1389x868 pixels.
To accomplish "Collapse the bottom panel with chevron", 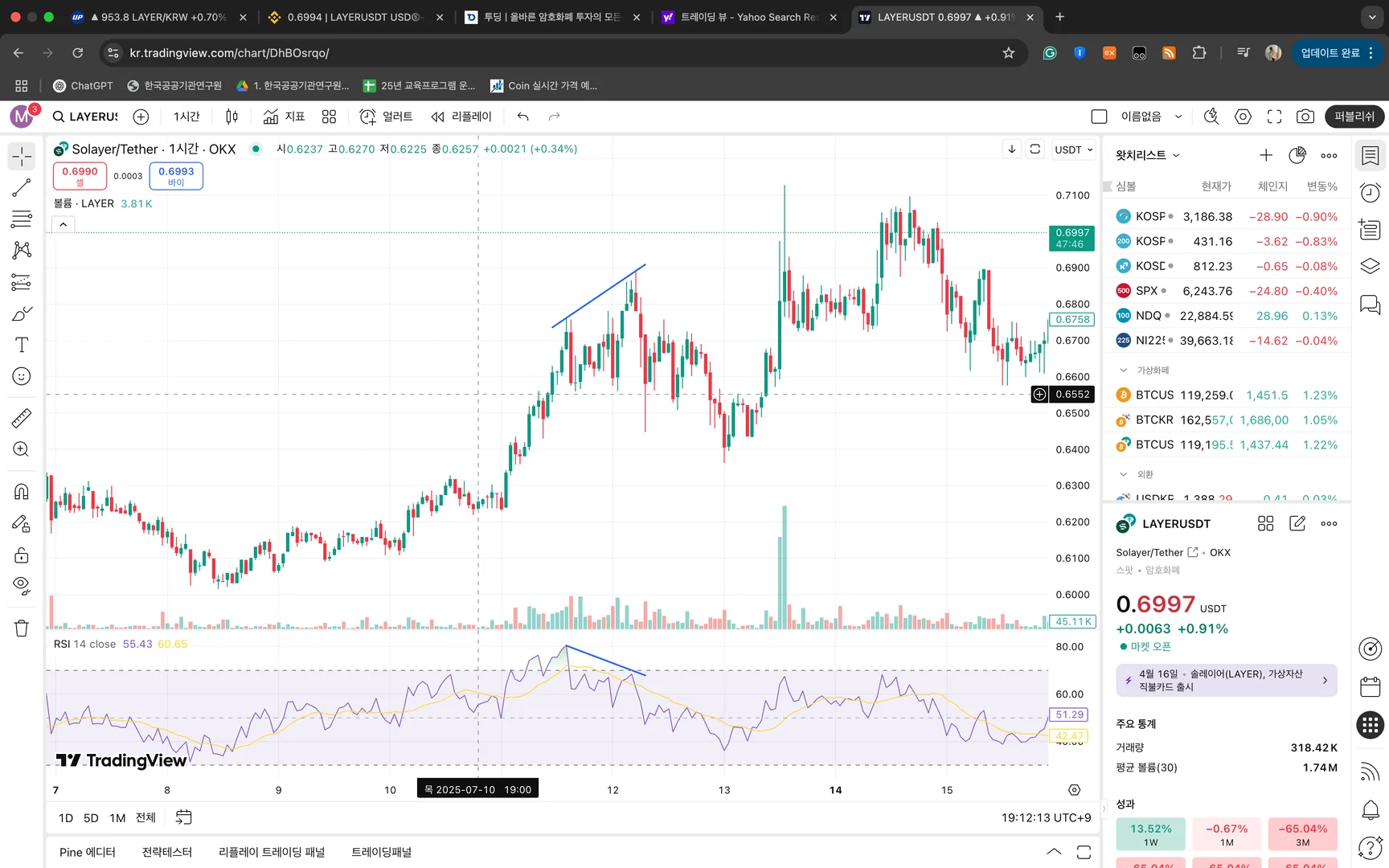I will coord(1054,852).
